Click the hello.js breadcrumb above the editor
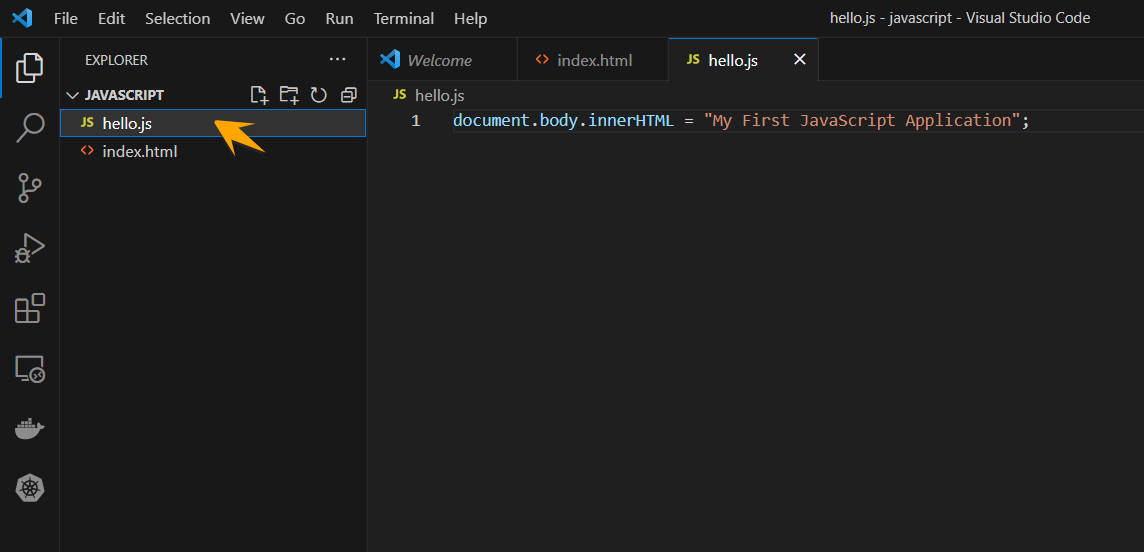This screenshot has width=1144, height=552. (439, 96)
